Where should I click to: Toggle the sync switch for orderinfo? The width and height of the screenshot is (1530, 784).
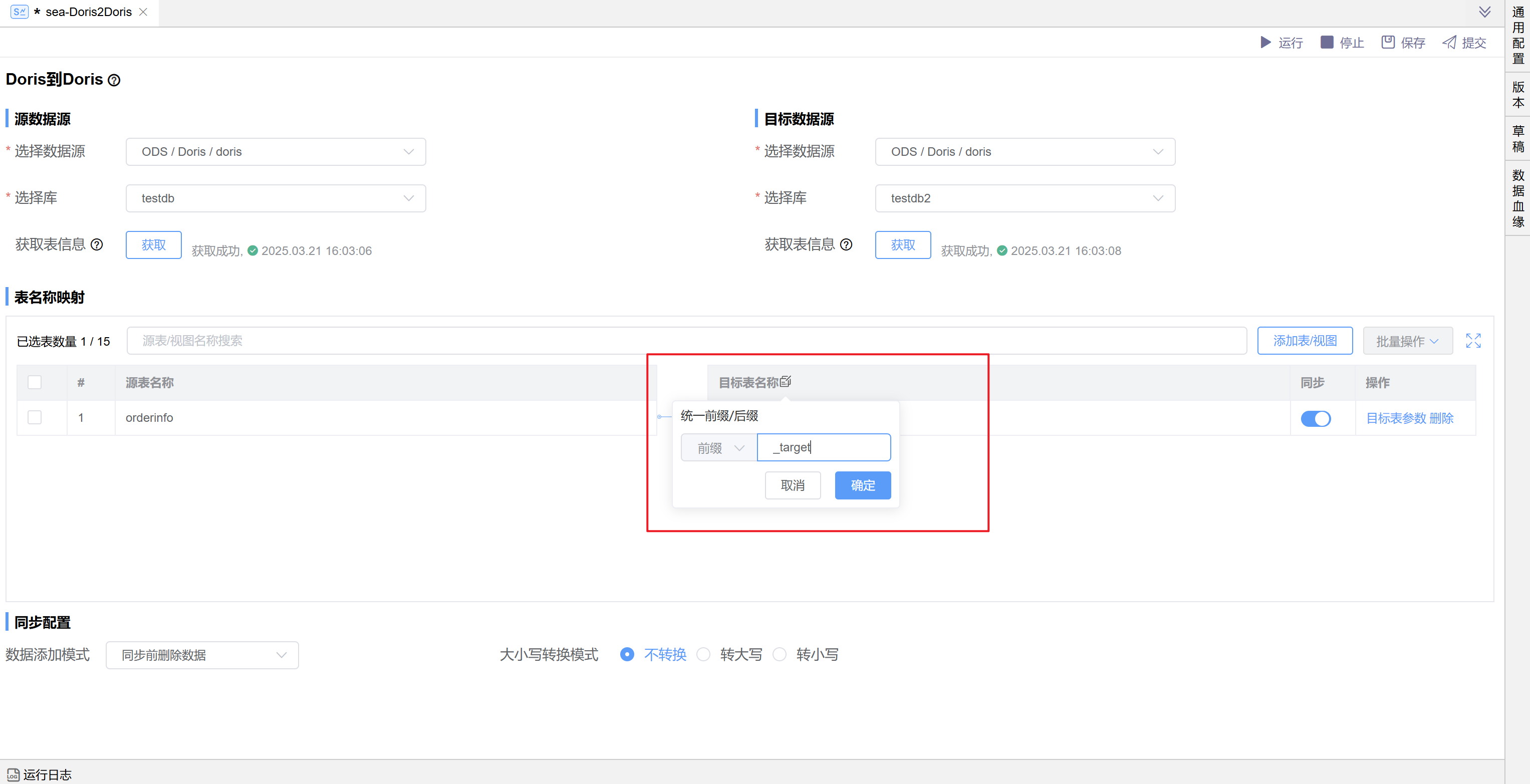tap(1315, 418)
